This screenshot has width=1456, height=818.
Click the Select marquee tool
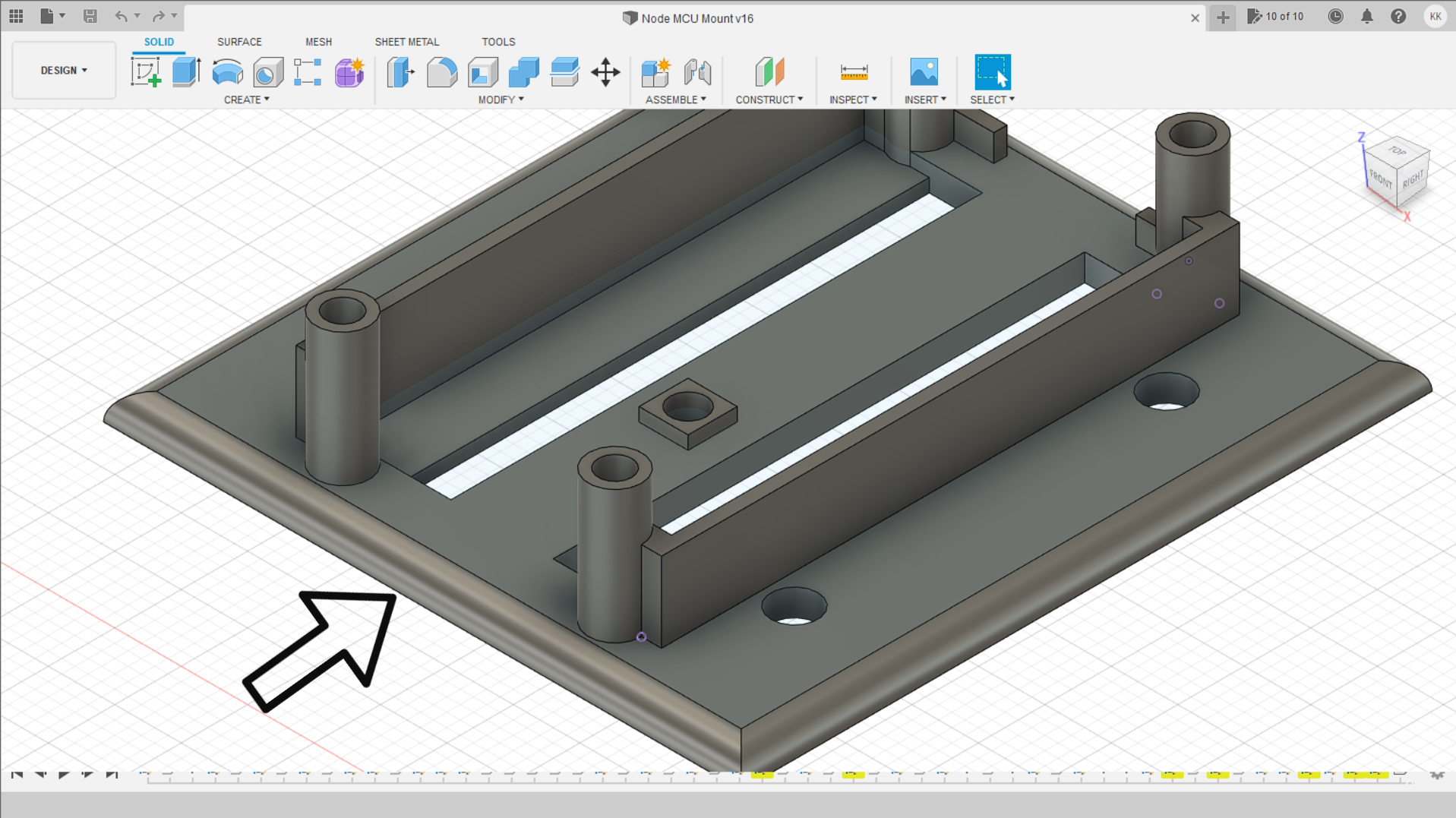point(992,72)
